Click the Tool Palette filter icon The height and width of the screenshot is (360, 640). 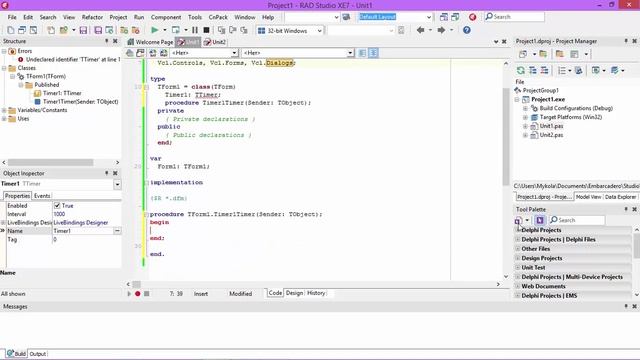[x=540, y=220]
